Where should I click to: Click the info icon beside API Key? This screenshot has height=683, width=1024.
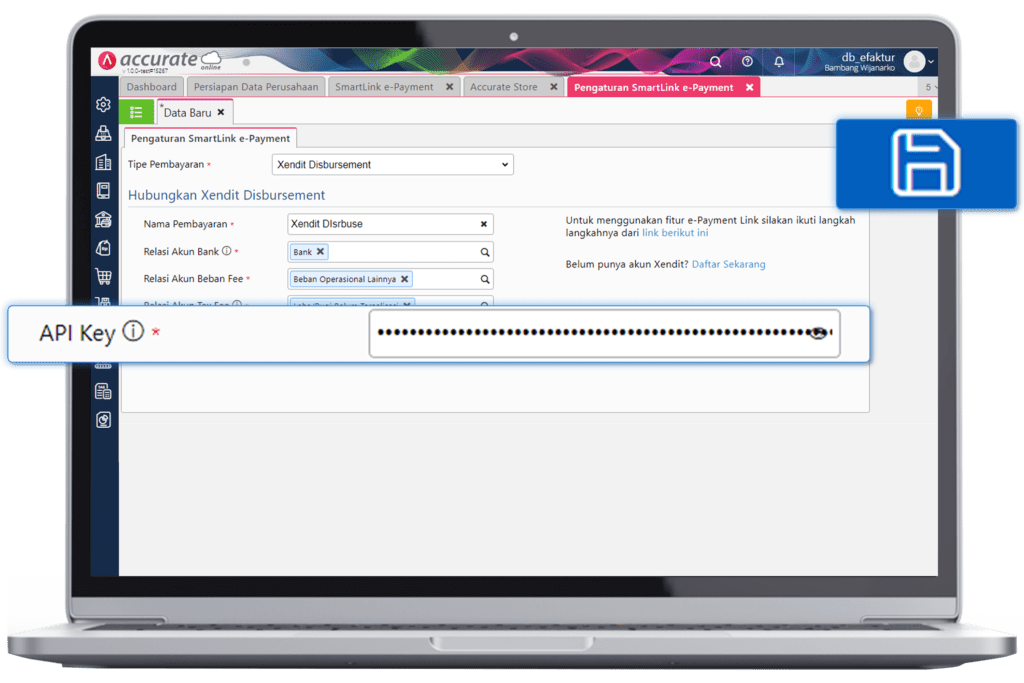pos(133,331)
